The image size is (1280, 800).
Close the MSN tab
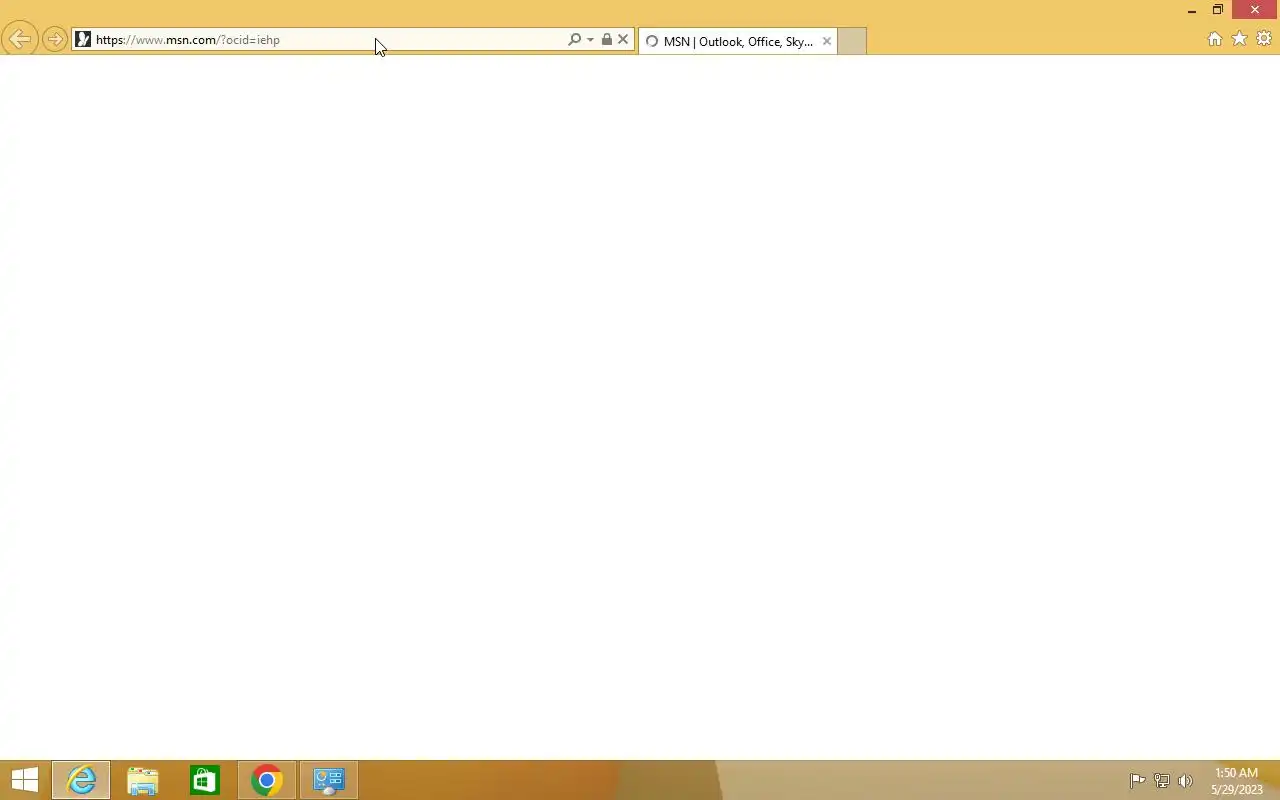pyautogui.click(x=827, y=41)
